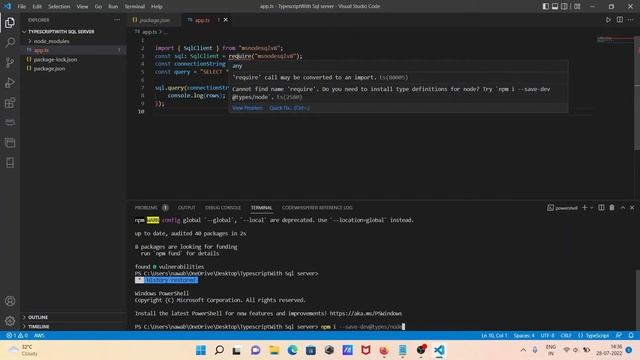Open Customize Layout icon in title bar
This screenshot has height=360, width=640.
pyautogui.click(x=577, y=6)
